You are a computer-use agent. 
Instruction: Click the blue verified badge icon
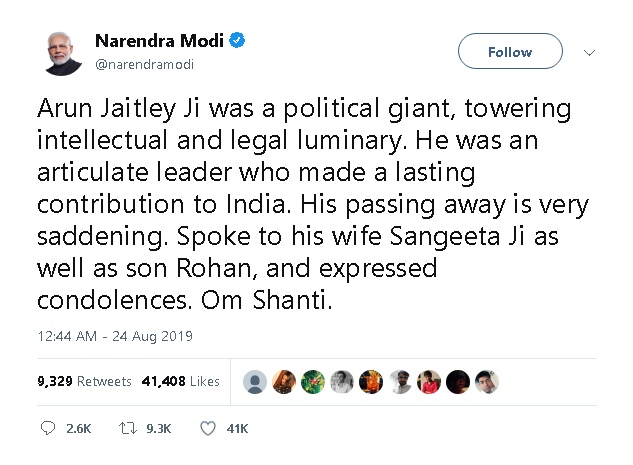tap(238, 41)
